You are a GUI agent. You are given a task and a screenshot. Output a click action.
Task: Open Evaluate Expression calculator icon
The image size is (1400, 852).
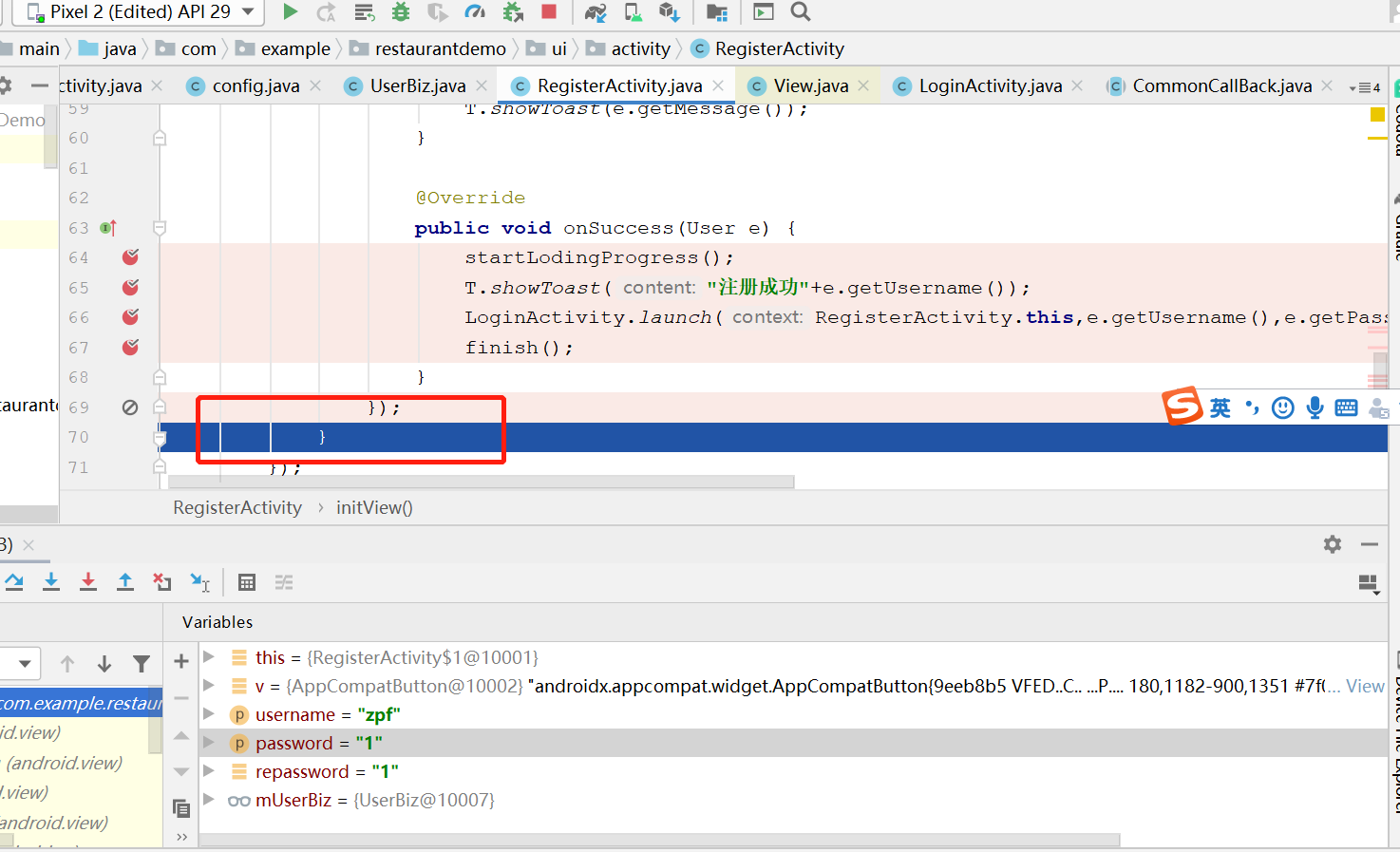click(x=247, y=582)
